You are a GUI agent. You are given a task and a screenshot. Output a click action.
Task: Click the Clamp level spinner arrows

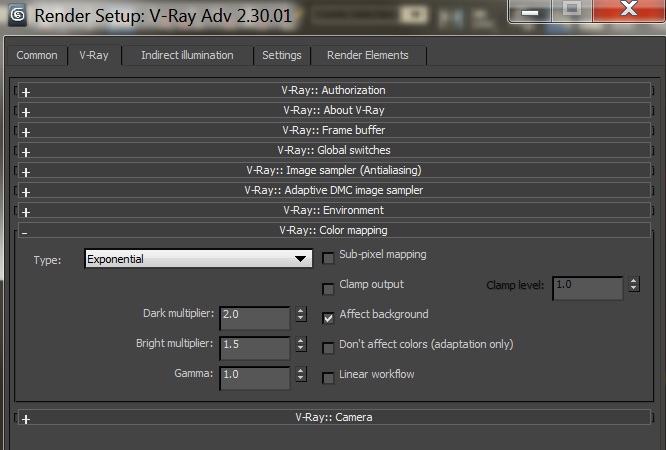point(634,284)
